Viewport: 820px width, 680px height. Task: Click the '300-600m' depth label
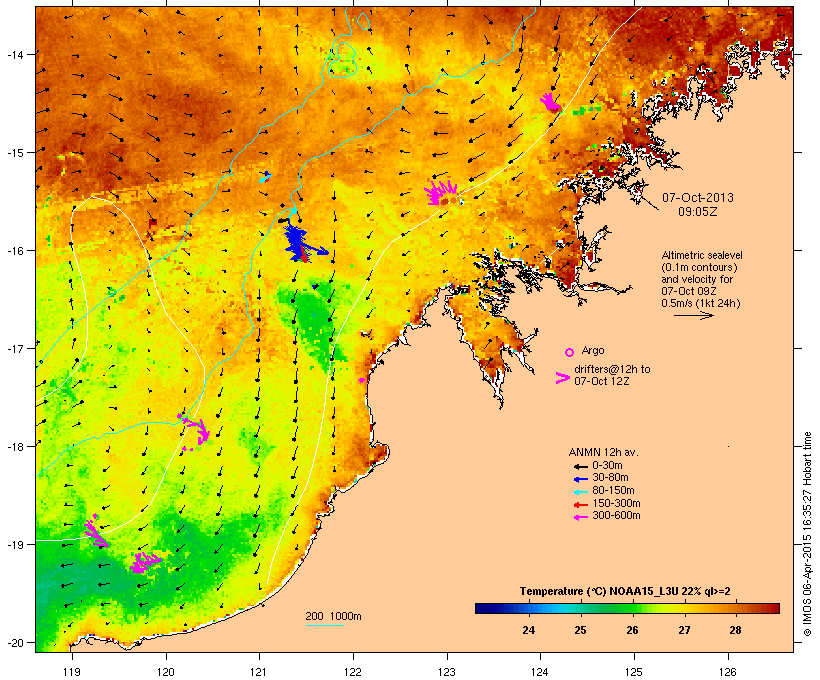[x=616, y=516]
